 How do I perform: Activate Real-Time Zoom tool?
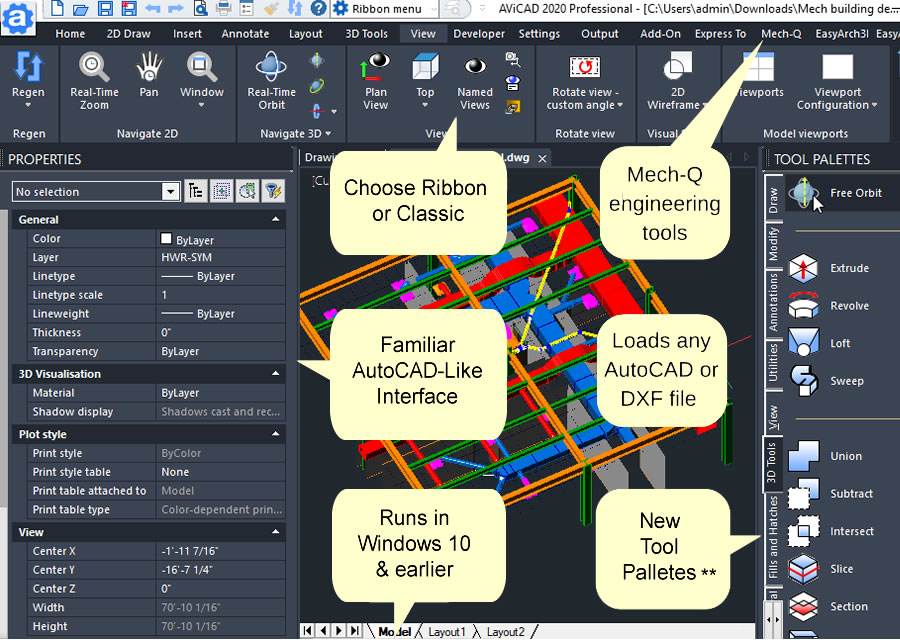pyautogui.click(x=94, y=80)
